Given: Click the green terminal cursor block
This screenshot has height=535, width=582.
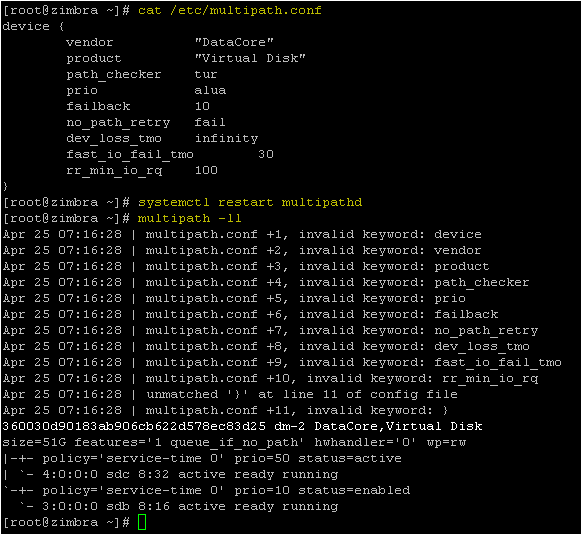Looking at the screenshot, I should click(x=142, y=522).
